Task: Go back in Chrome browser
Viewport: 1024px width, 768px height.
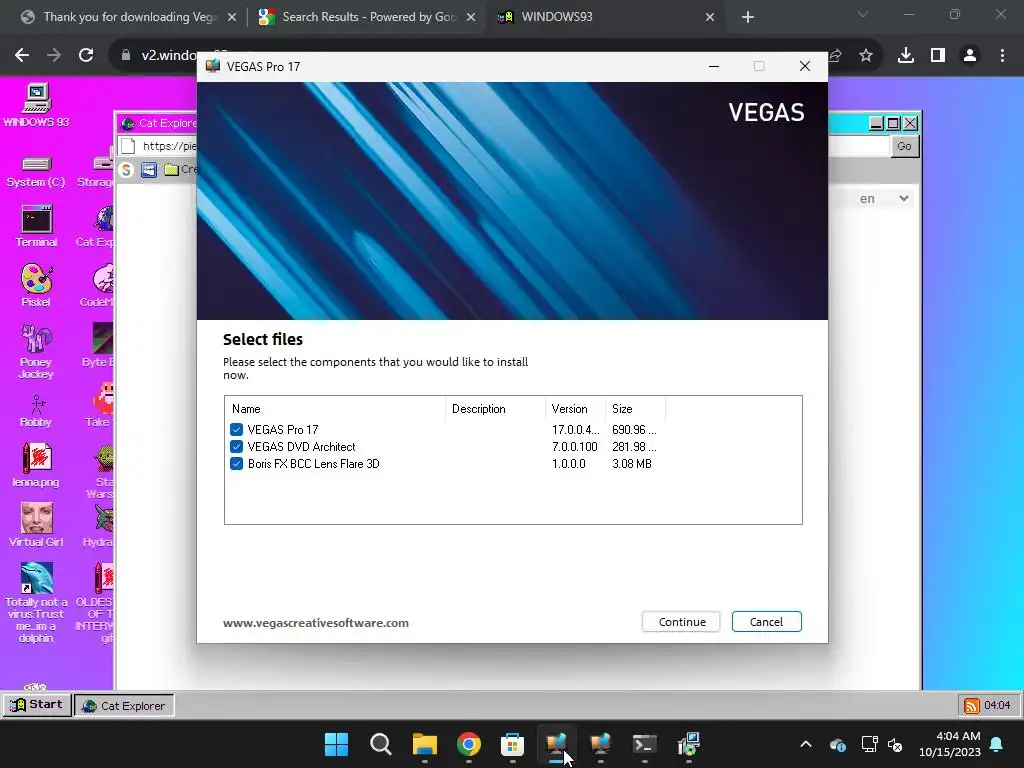Action: click(x=22, y=56)
